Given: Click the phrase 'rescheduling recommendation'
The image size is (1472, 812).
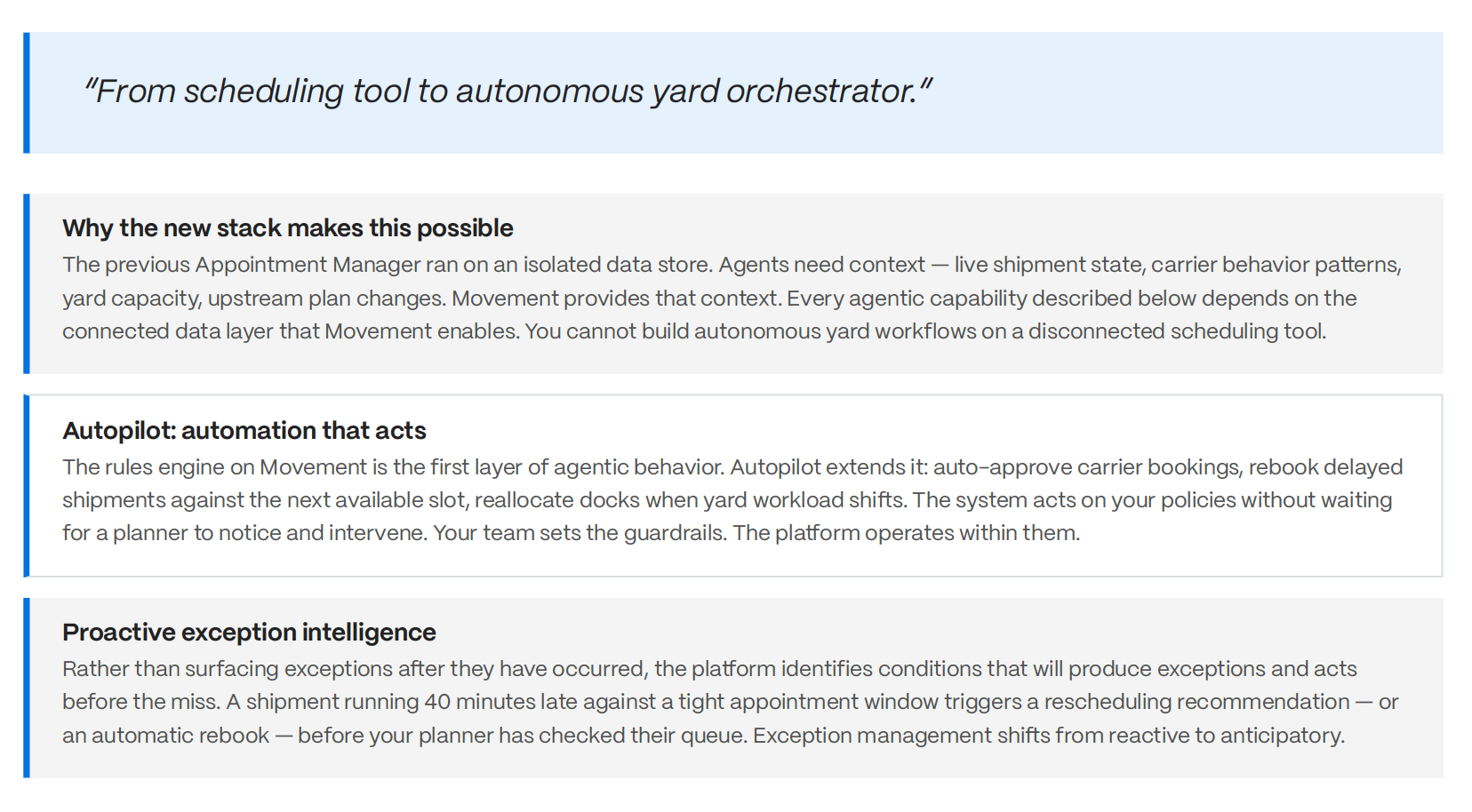Looking at the screenshot, I should [x=1196, y=702].
